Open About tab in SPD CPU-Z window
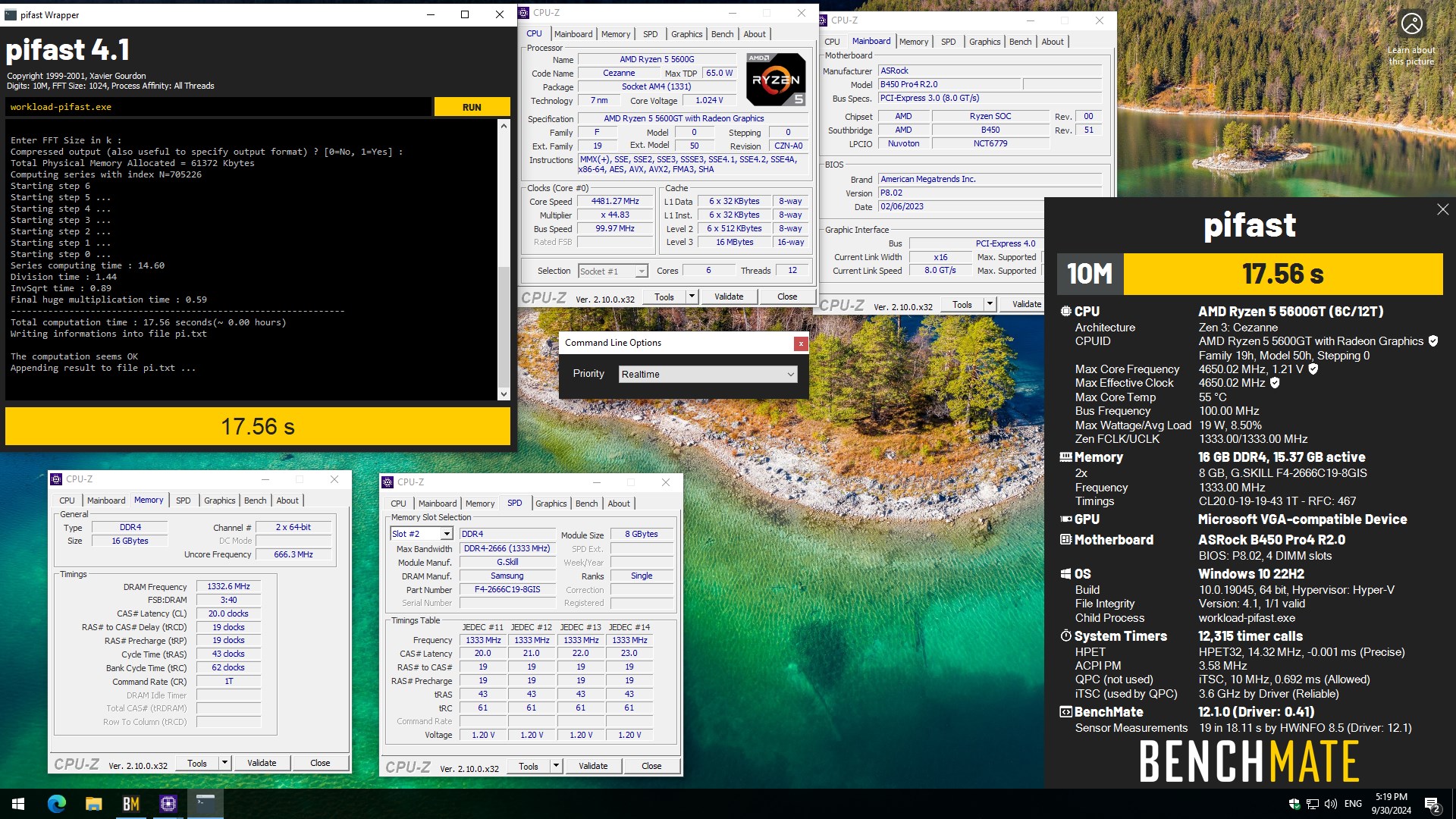1456x819 pixels. coord(619,504)
